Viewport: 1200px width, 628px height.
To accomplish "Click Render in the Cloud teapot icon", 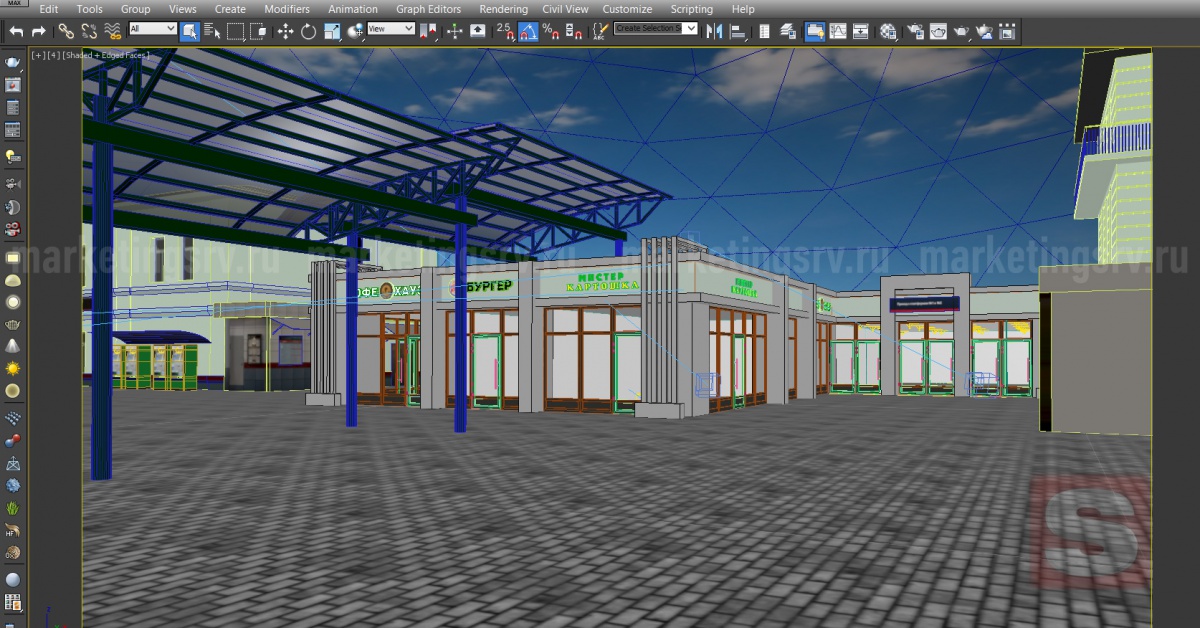I will (x=984, y=32).
